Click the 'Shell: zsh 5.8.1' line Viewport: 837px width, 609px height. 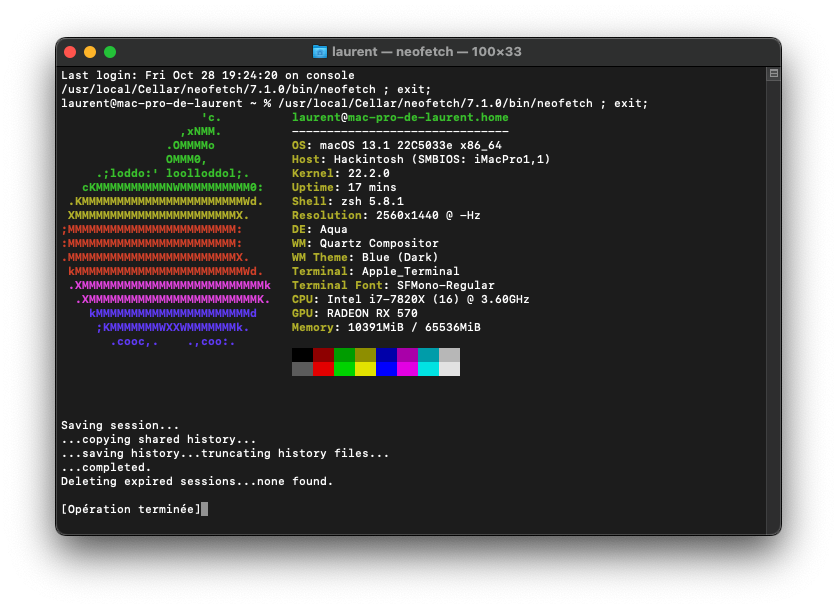point(348,201)
